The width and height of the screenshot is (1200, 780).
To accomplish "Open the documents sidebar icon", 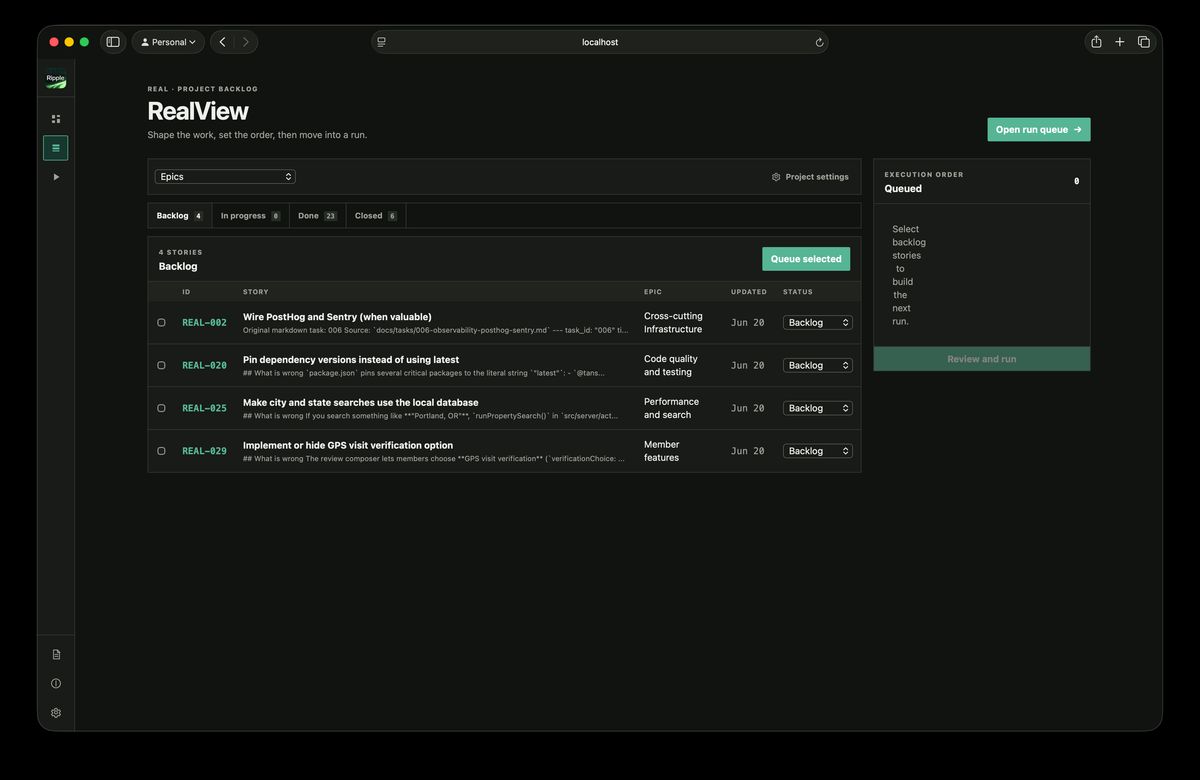I will [56, 654].
